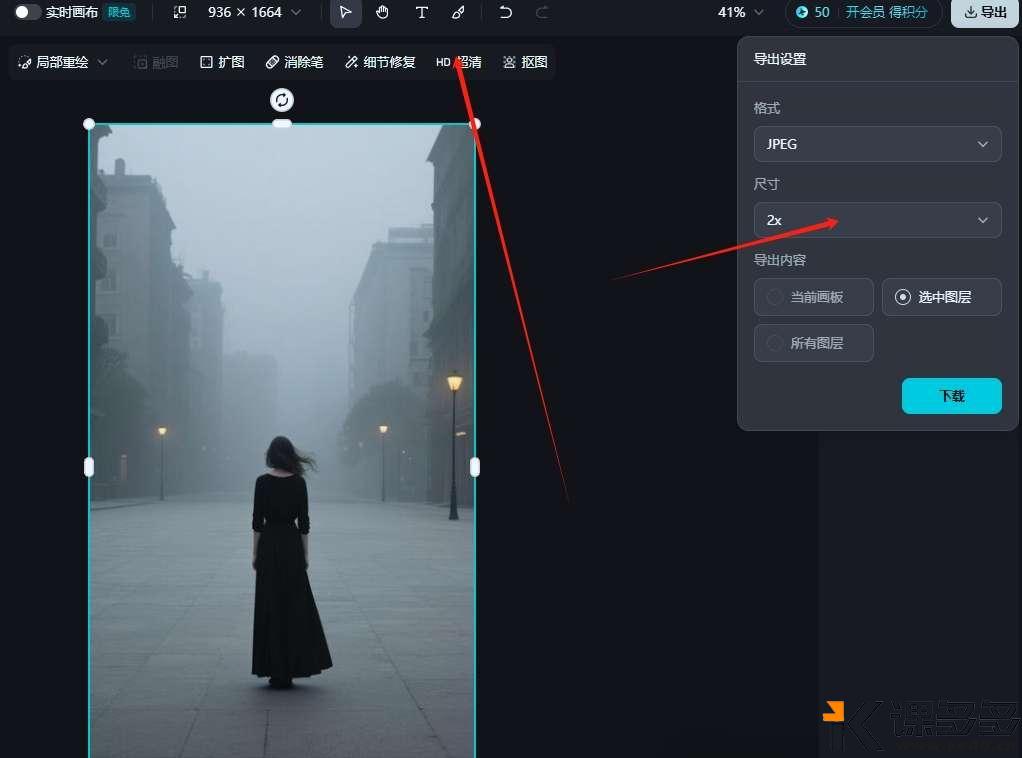1022x758 pixels.
Task: Open the JPEG format dropdown
Action: click(x=877, y=144)
